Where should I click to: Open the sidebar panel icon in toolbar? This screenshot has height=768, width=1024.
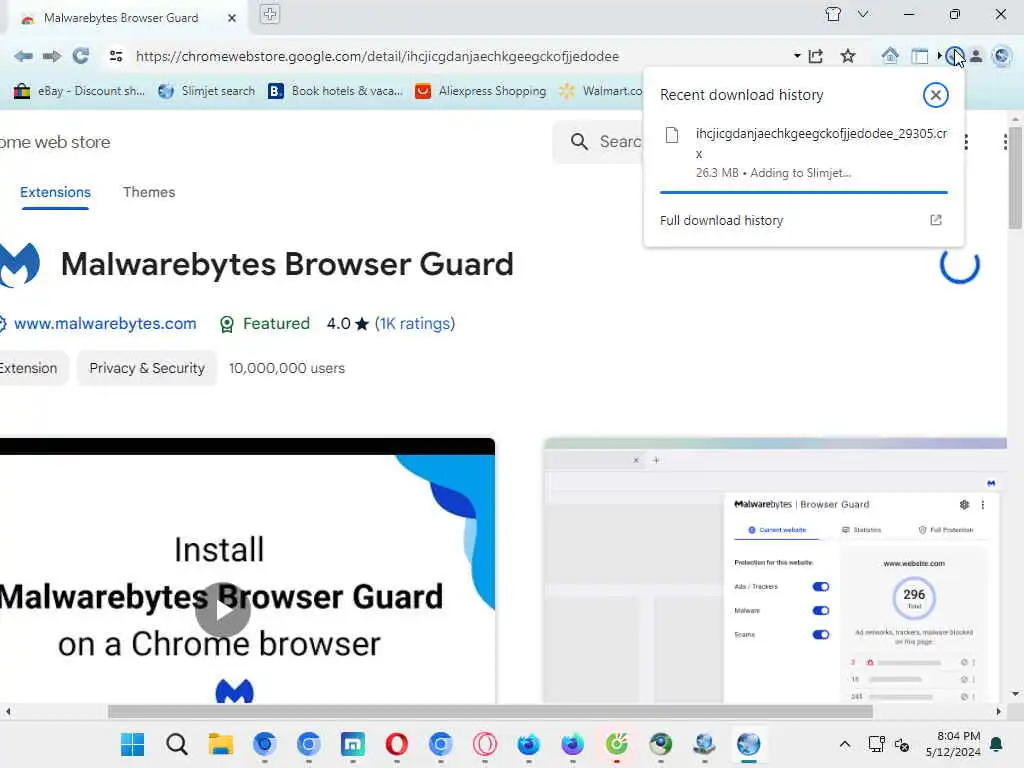[920, 56]
